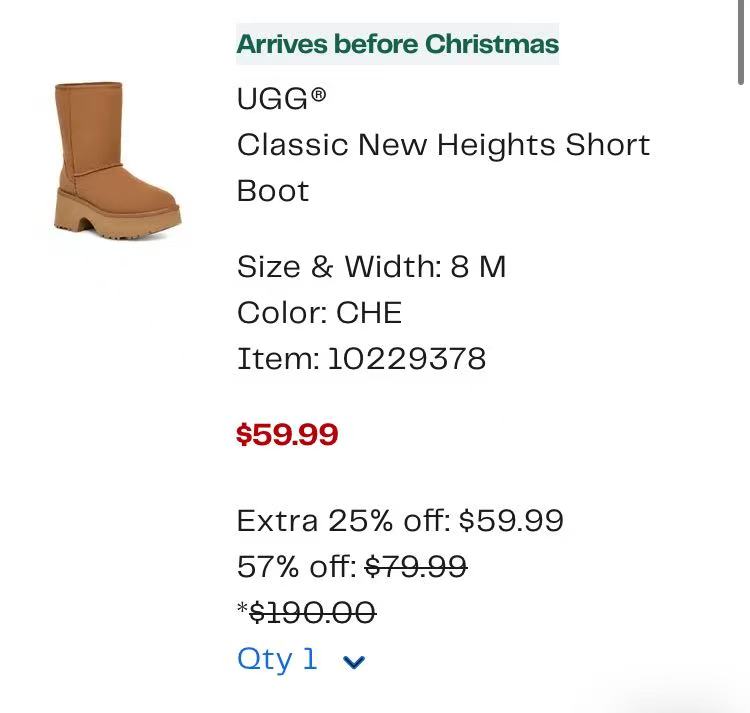
Task: Click the red $59.99 sale price
Action: [287, 435]
